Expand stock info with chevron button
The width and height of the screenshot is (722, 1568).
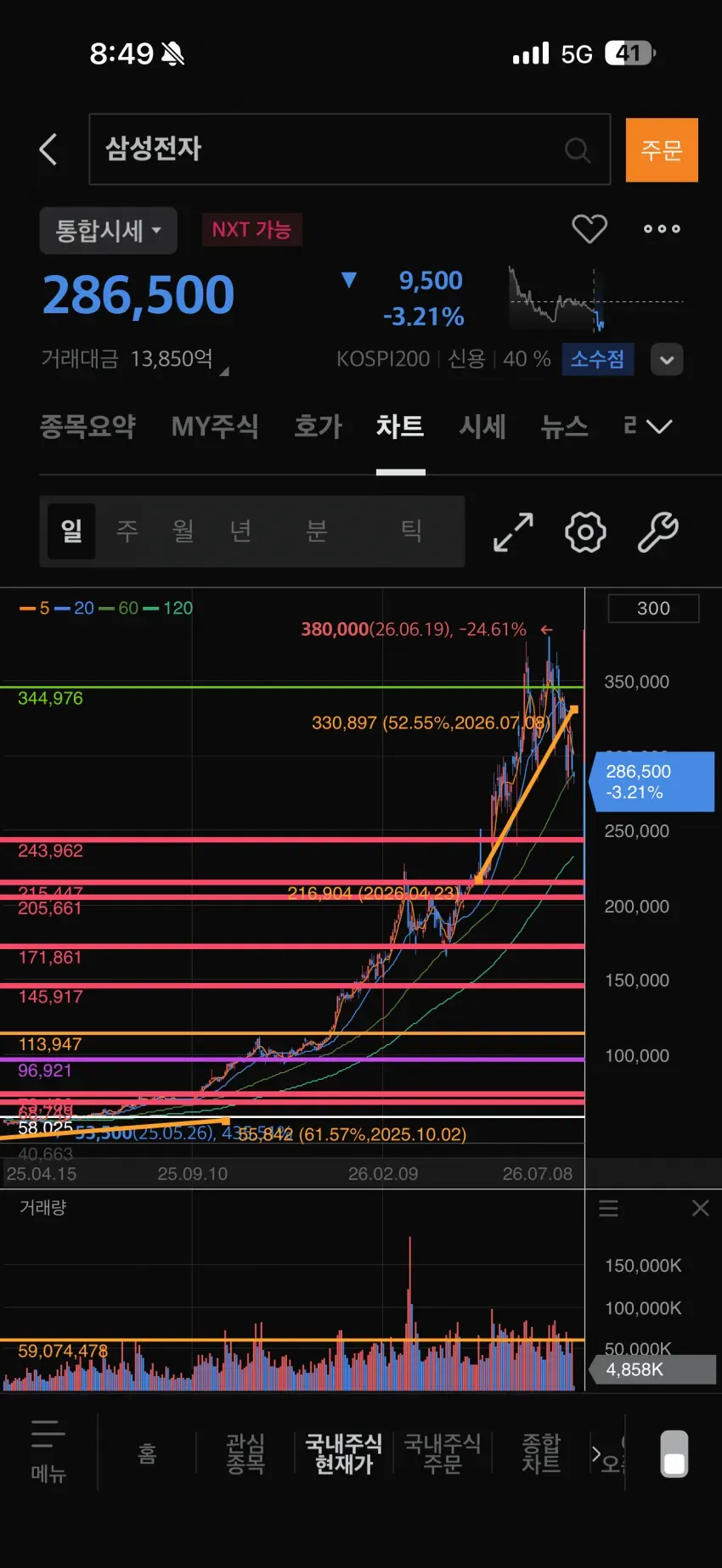(667, 360)
